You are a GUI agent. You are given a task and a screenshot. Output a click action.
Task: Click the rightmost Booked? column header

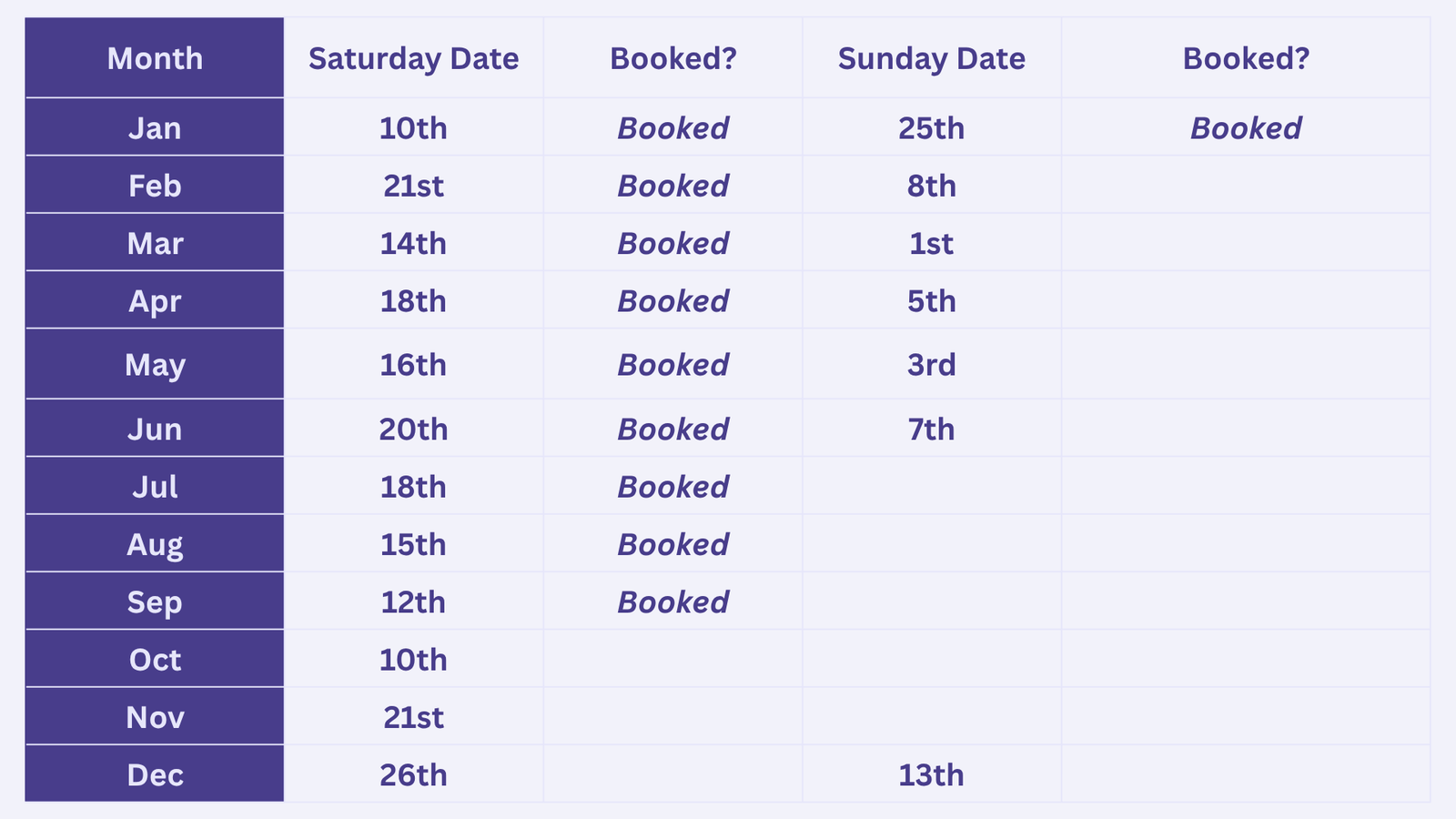[1246, 58]
